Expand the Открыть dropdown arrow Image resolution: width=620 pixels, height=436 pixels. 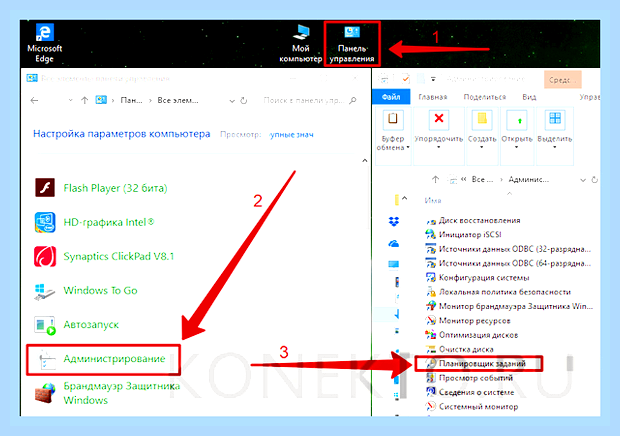click(x=516, y=147)
